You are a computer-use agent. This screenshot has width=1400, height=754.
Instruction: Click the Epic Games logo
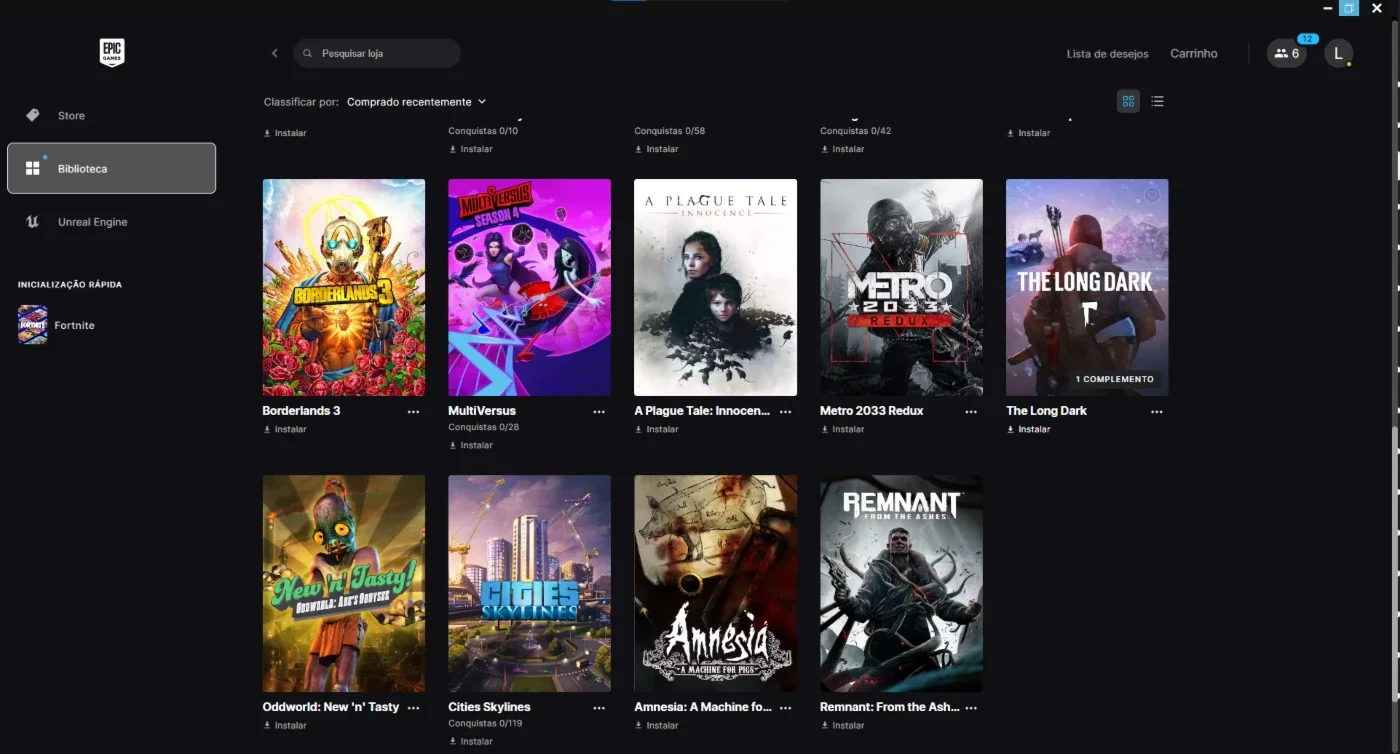click(112, 53)
